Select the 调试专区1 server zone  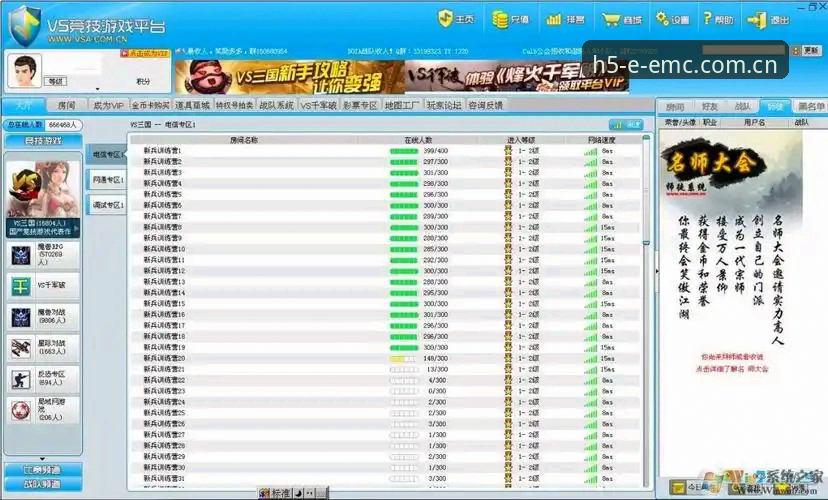[x=107, y=205]
